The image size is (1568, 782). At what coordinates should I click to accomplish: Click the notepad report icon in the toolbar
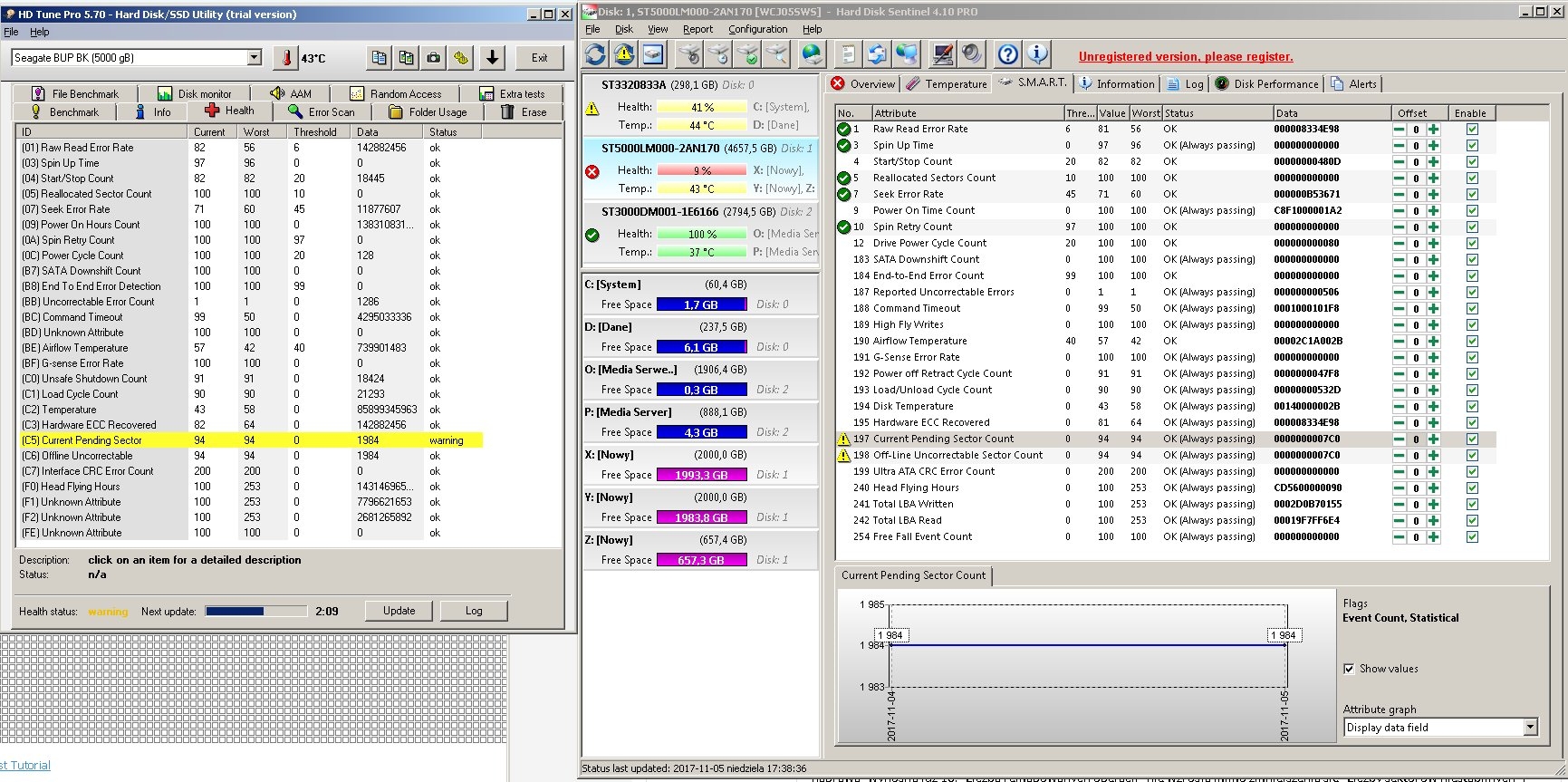tap(848, 54)
